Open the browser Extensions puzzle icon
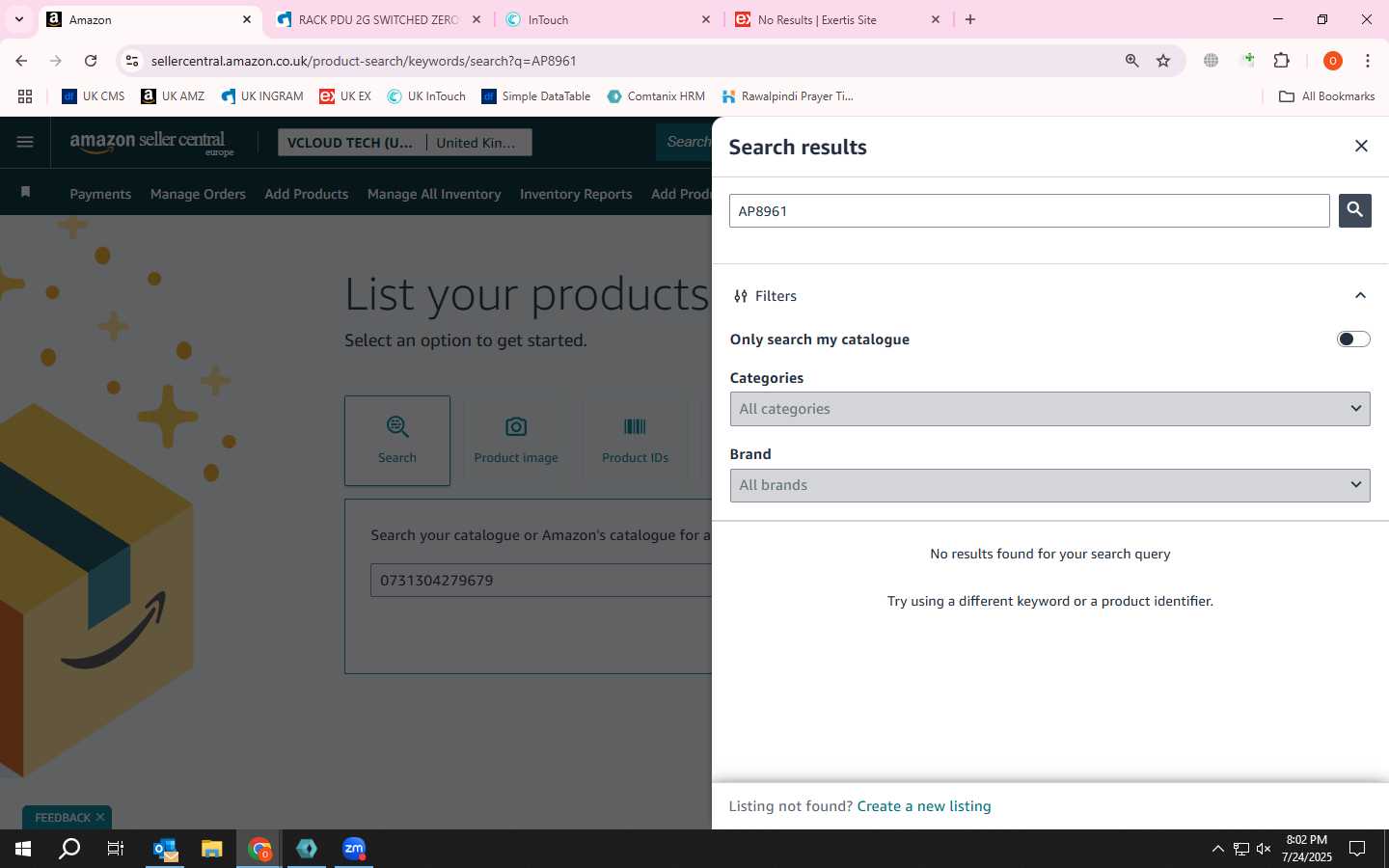 tap(1281, 61)
